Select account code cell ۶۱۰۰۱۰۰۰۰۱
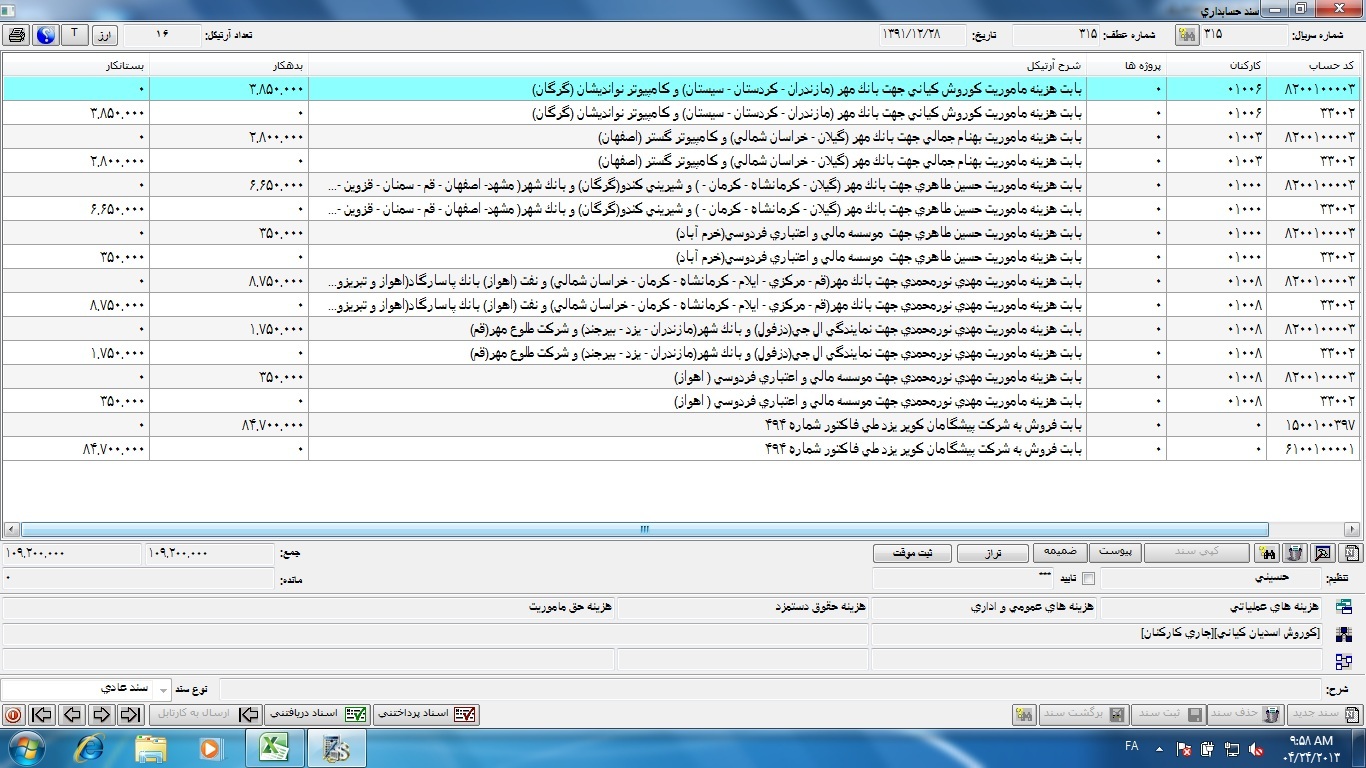The image size is (1366, 768). (1316, 449)
